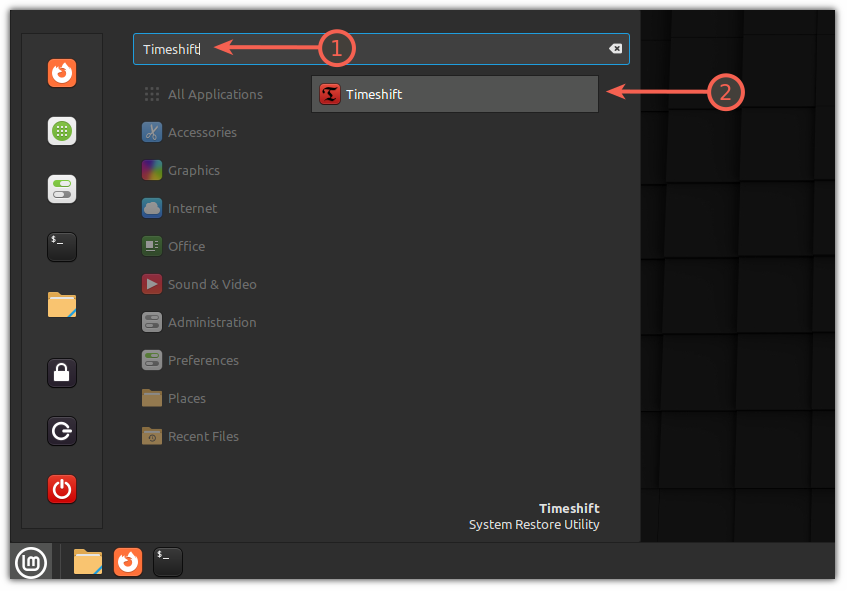Launch the Timeshift search result
Screen dimensions: 847x591
455,94
